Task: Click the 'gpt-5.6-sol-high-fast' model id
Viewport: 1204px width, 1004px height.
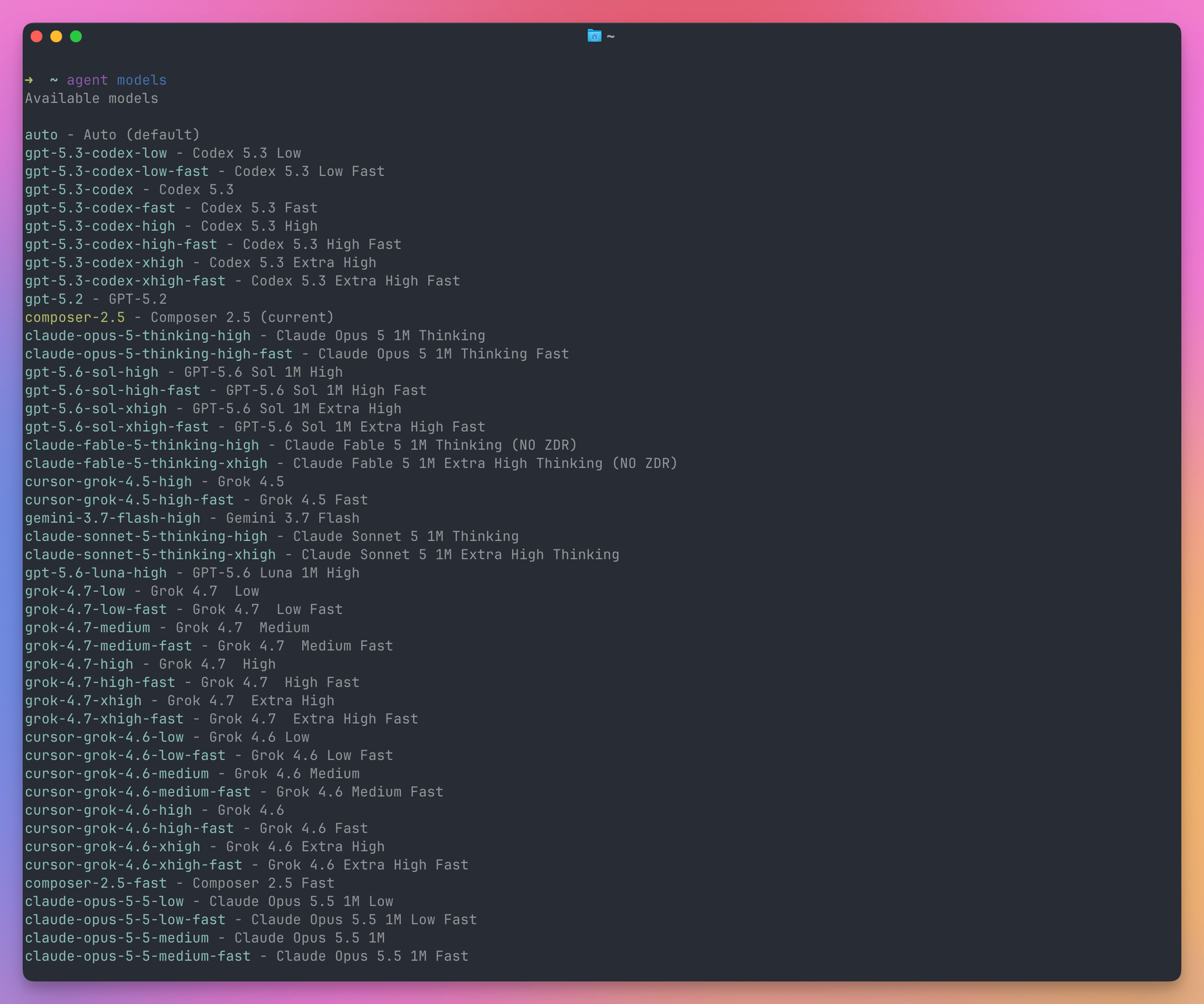Action: coord(113,390)
